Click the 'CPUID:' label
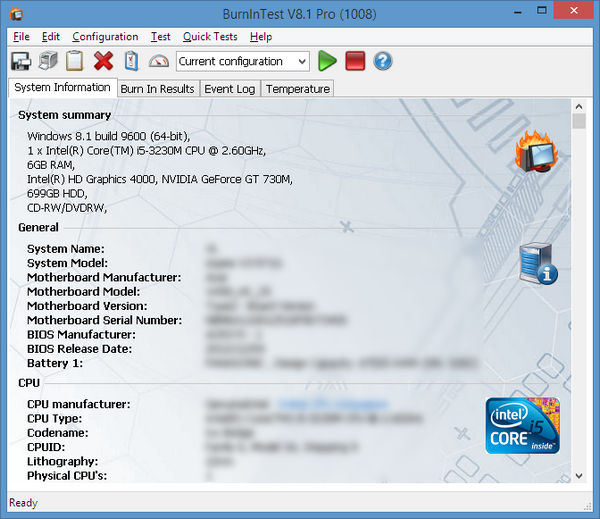Viewport: 600px width, 519px height. coord(46,447)
